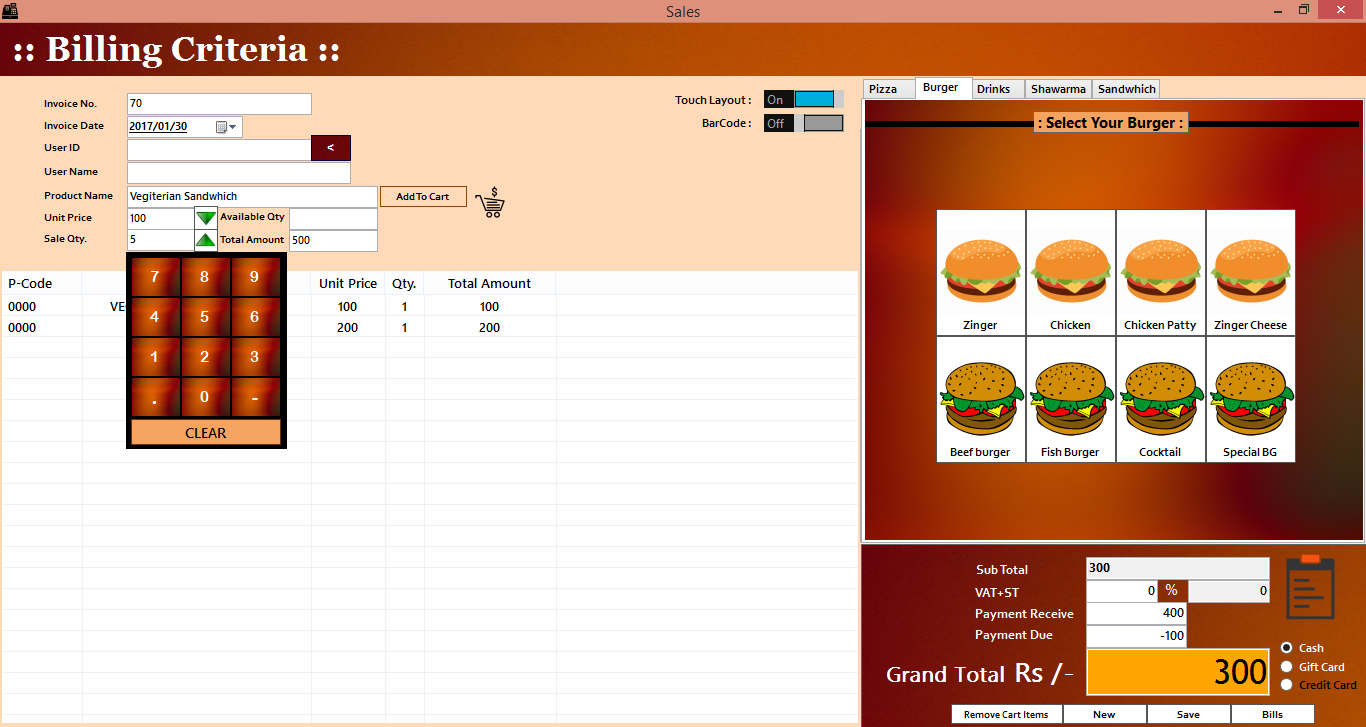This screenshot has height=727, width=1366.
Task: Open the Shawarma tab
Action: coord(1058,88)
